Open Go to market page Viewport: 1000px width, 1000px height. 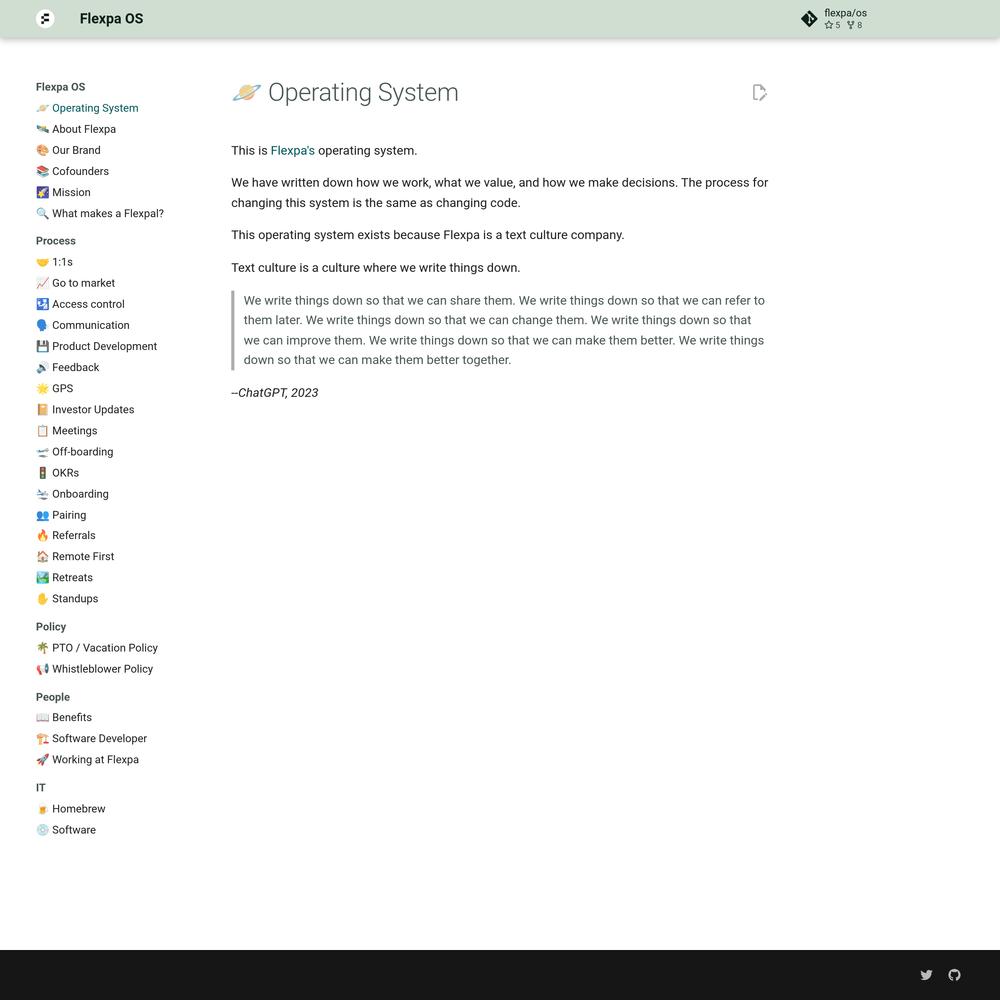76,283
